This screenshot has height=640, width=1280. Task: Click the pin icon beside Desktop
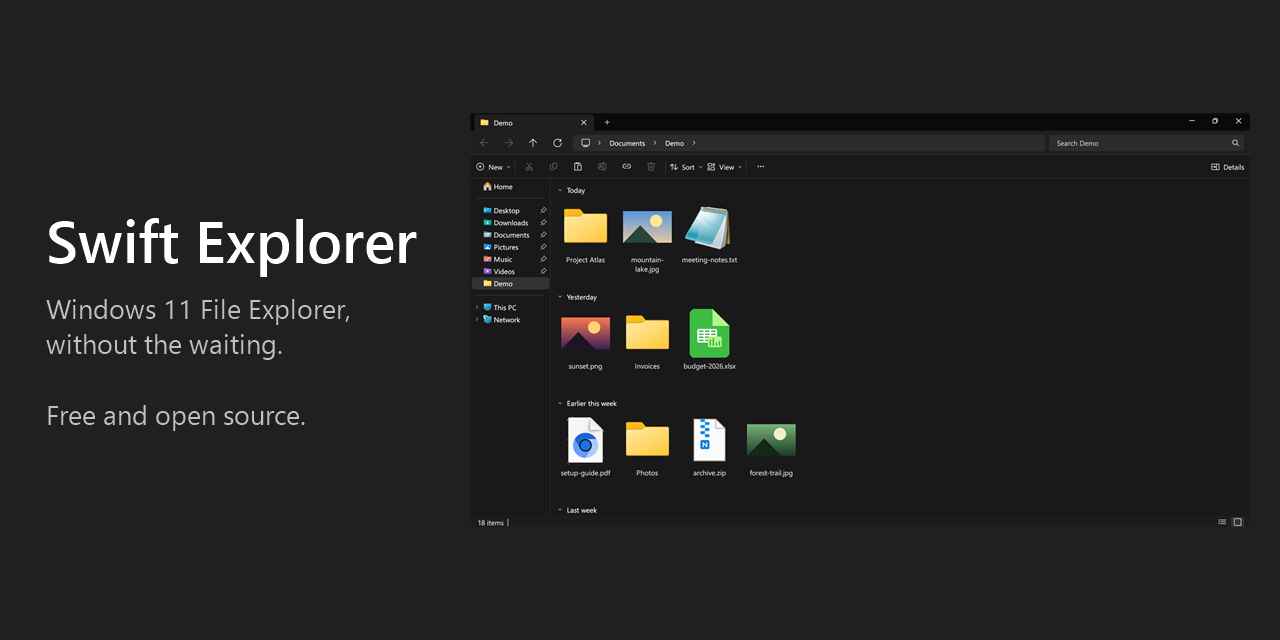point(543,211)
